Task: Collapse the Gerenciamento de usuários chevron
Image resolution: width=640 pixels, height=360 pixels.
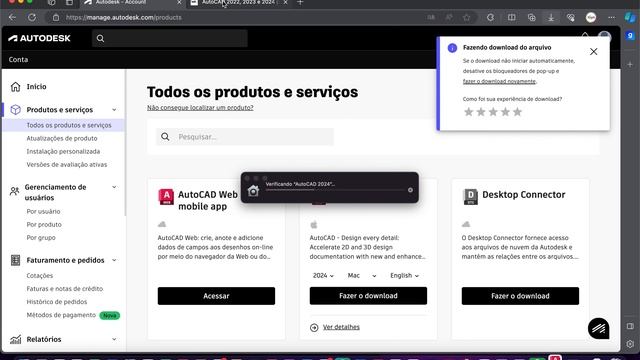Action: click(114, 187)
